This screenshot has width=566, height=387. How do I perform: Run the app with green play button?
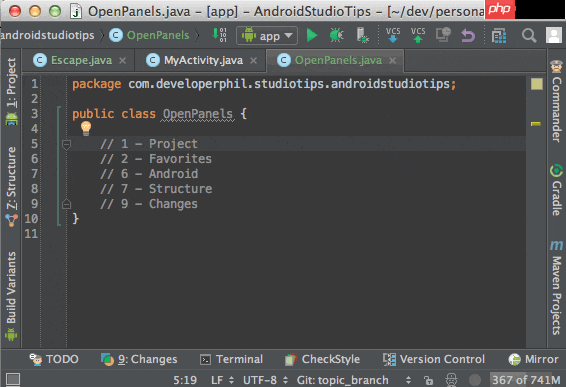click(x=312, y=35)
